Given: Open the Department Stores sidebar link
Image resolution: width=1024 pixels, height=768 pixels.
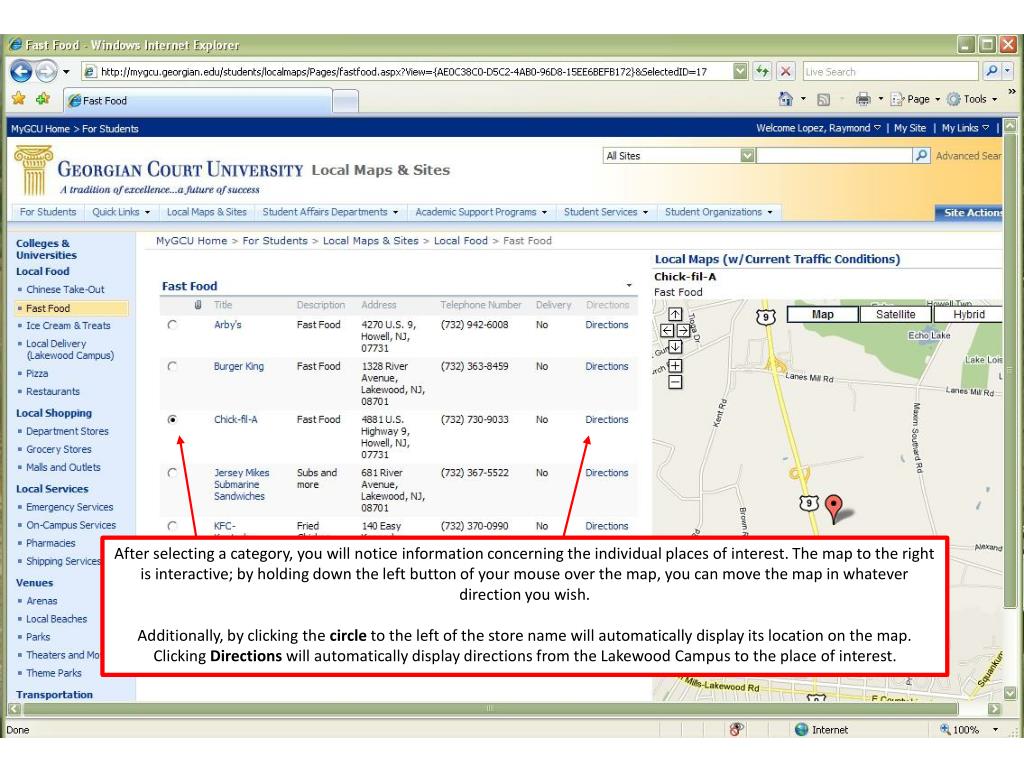Looking at the screenshot, I should click(67, 431).
